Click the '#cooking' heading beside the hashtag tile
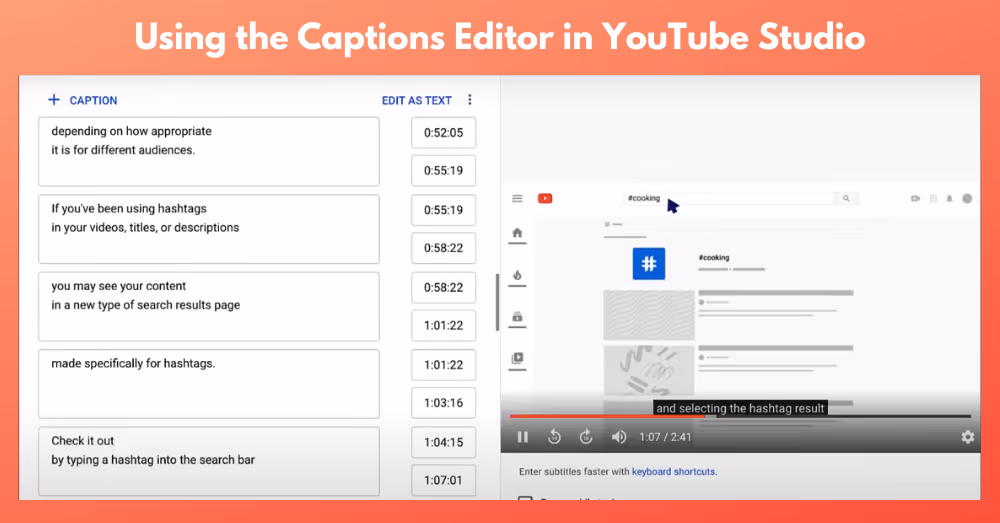 (x=714, y=258)
